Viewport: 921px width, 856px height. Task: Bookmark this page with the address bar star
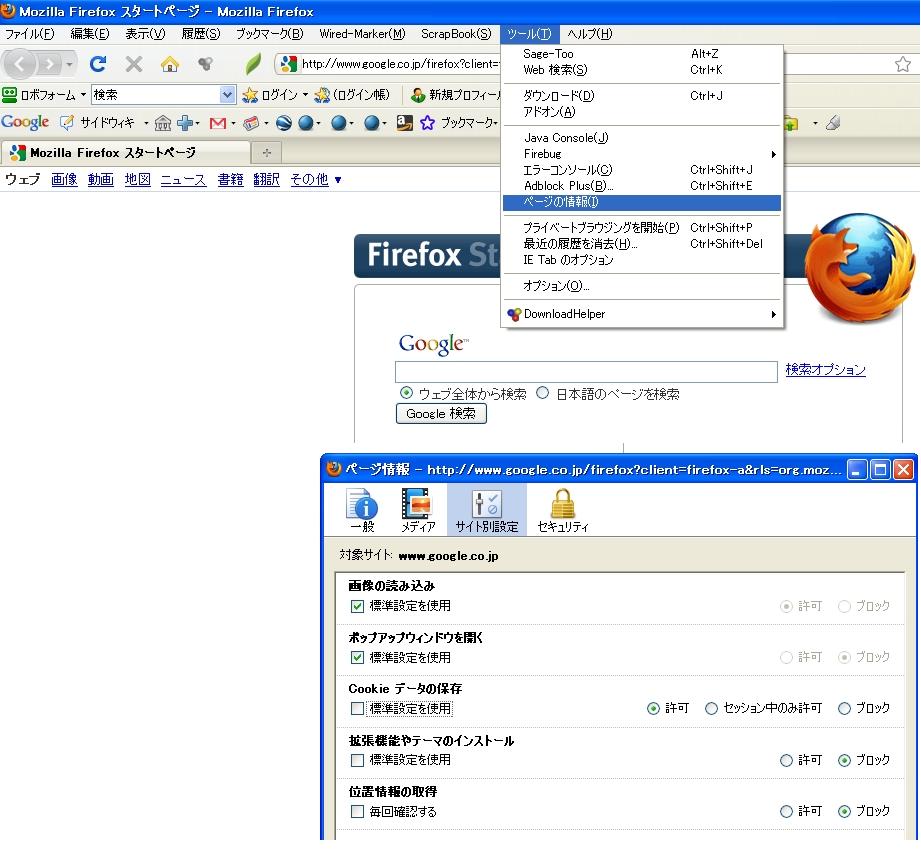pyautogui.click(x=903, y=63)
